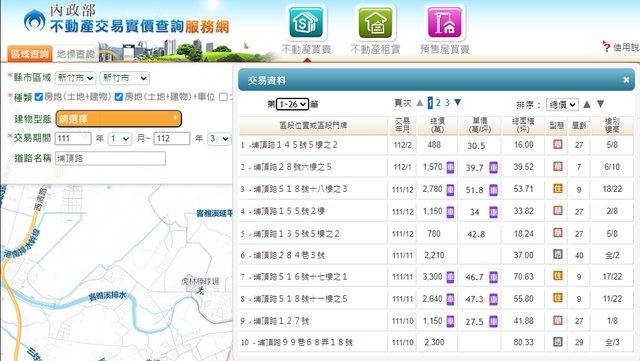
Task: Sort results ascending with the up triangle
Action: coord(587,104)
